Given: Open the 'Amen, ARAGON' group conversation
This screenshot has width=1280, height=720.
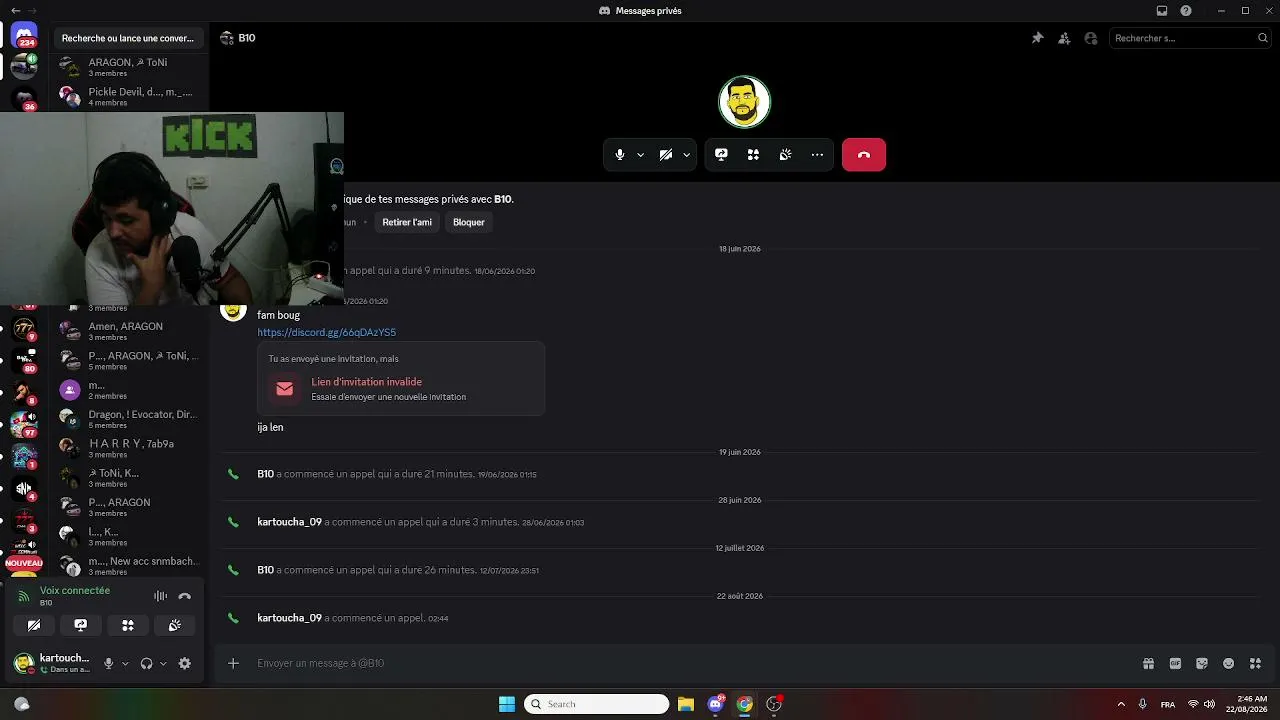Looking at the screenshot, I should tap(130, 331).
